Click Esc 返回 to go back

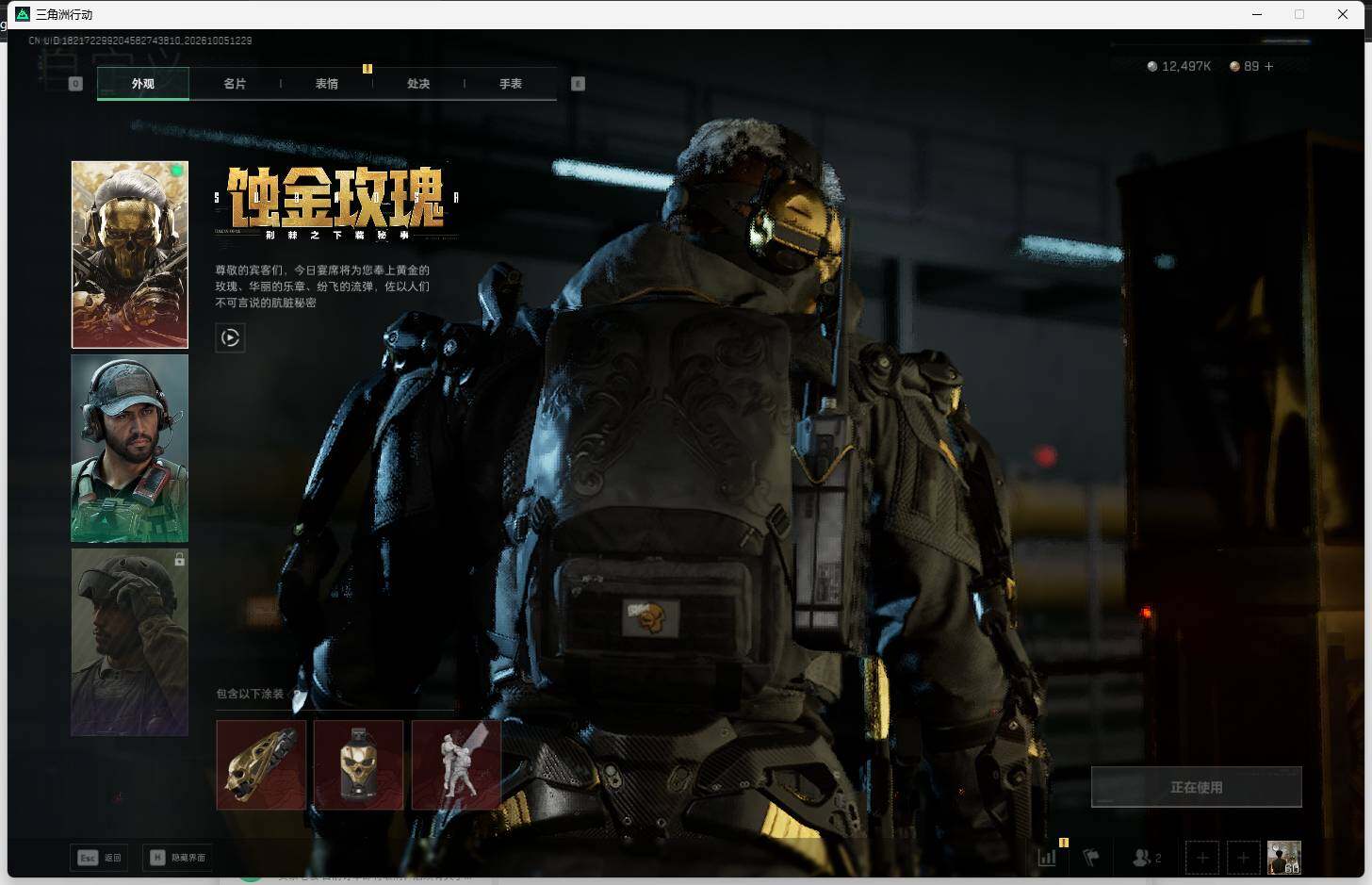[100, 858]
